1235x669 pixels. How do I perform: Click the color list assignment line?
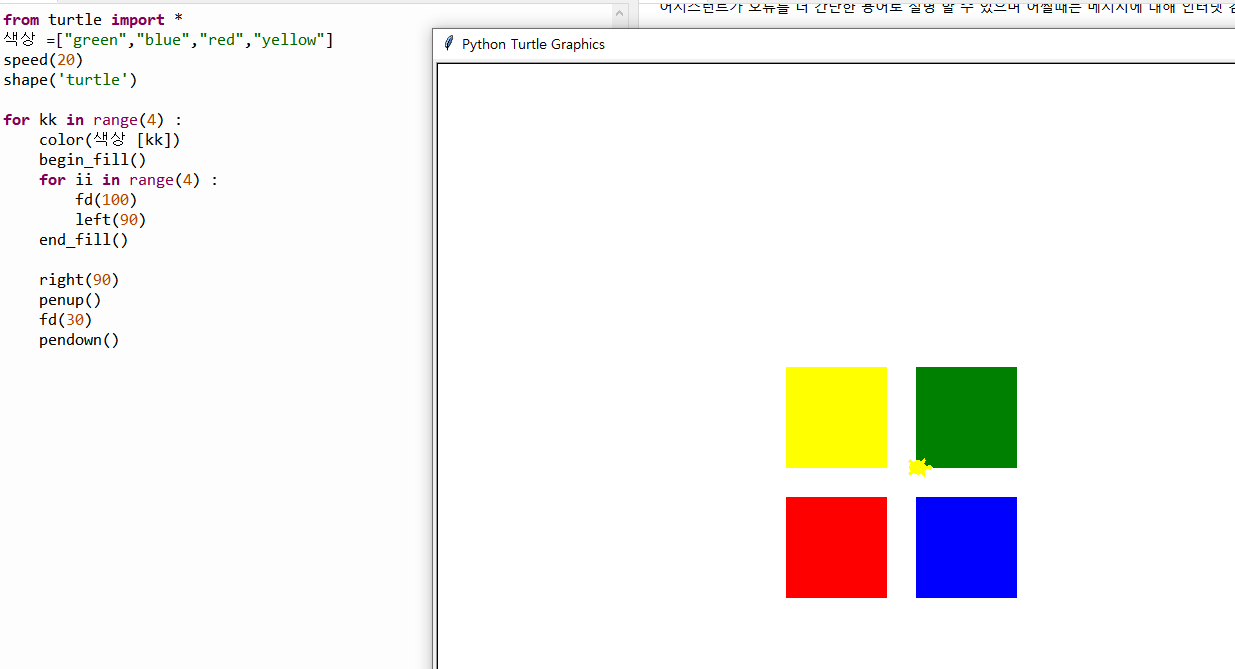(x=168, y=40)
